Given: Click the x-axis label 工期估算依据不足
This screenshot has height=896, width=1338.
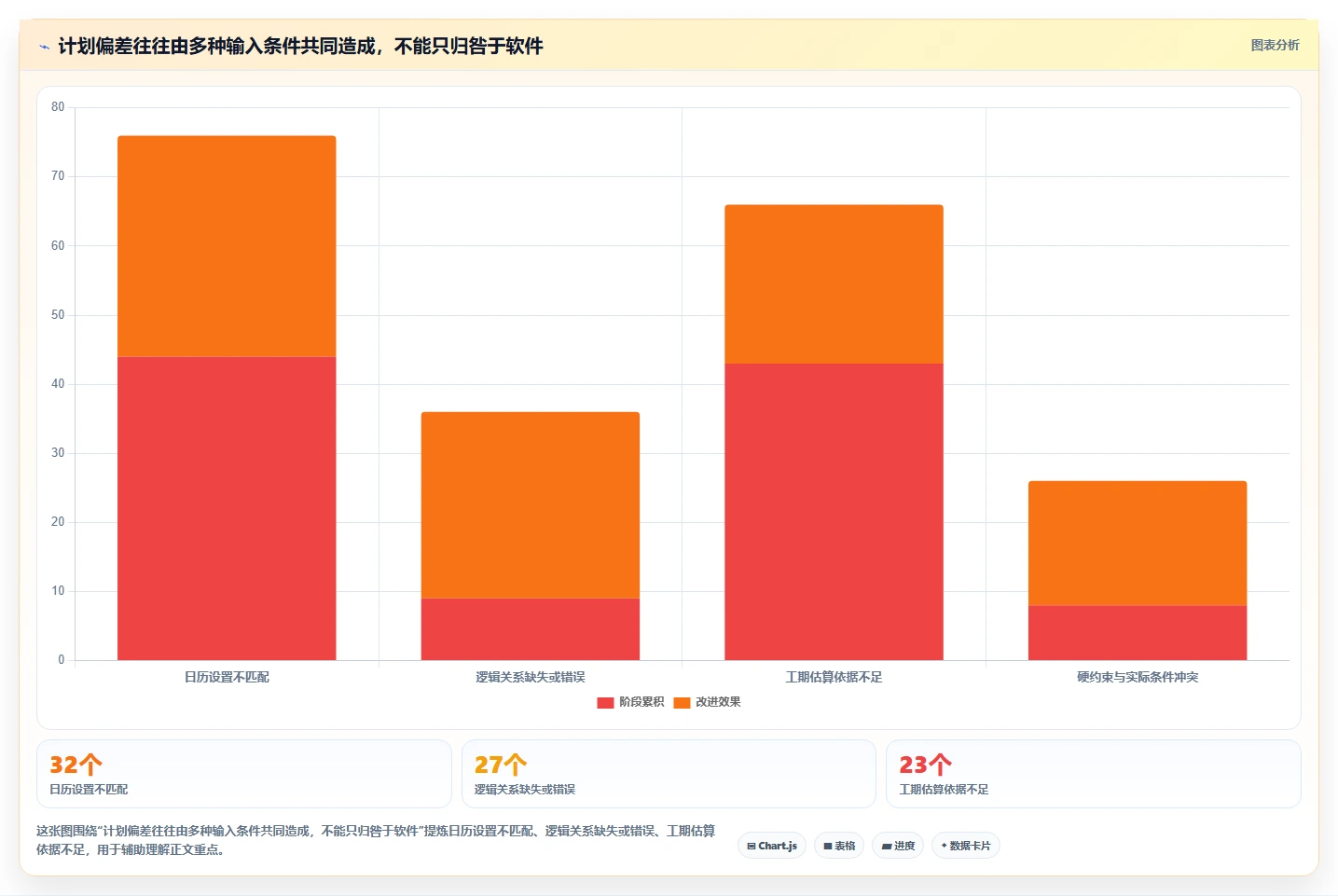Looking at the screenshot, I should coord(834,677).
